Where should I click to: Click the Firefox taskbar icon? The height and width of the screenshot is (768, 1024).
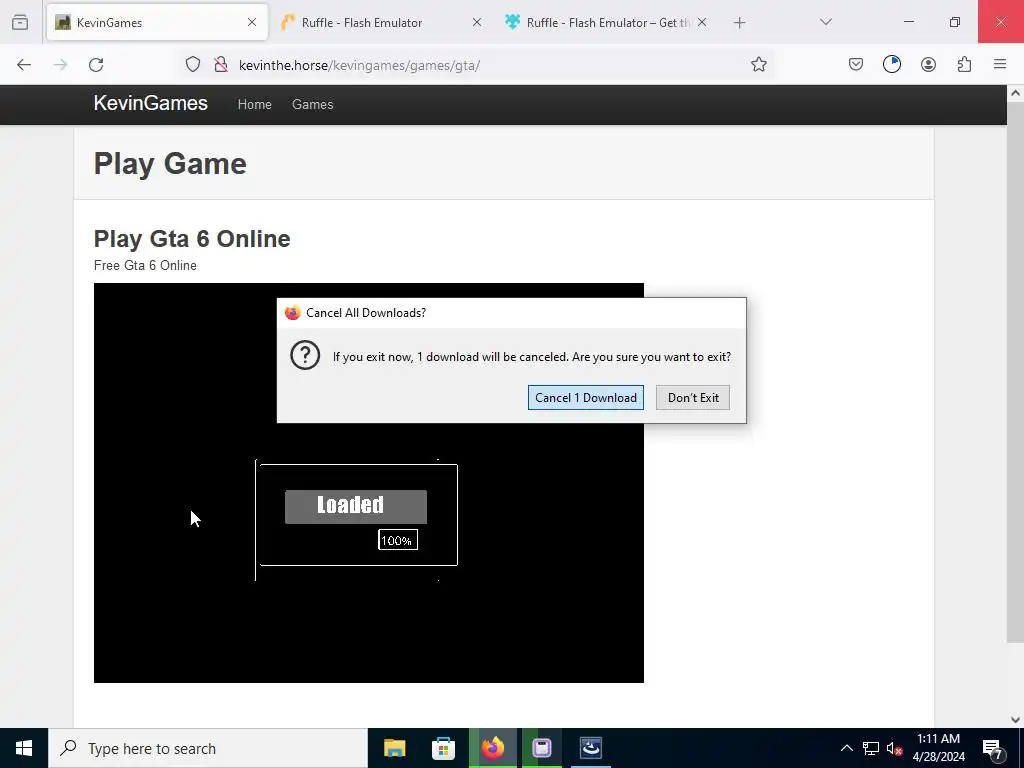click(493, 748)
